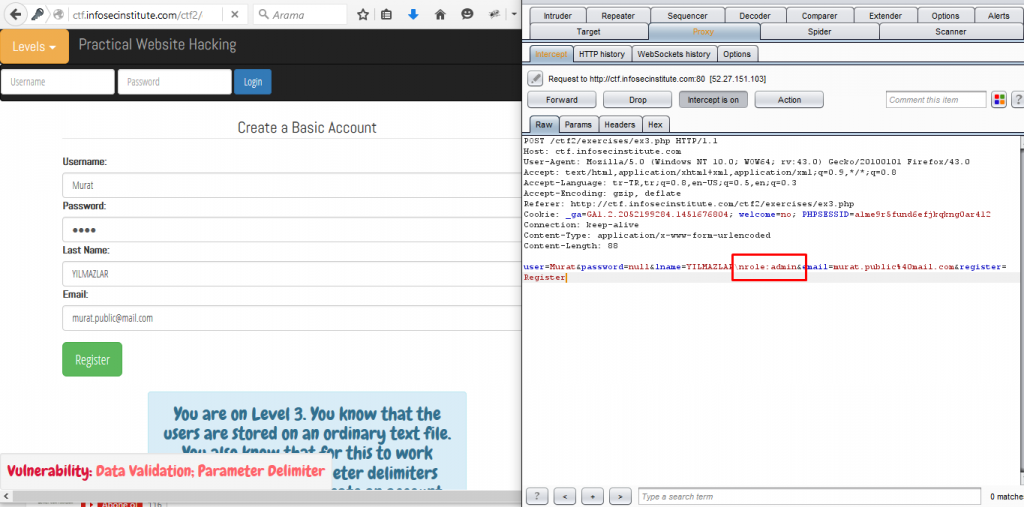Click the stop loading X in address bar
The height and width of the screenshot is (507, 1024).
pos(234,15)
